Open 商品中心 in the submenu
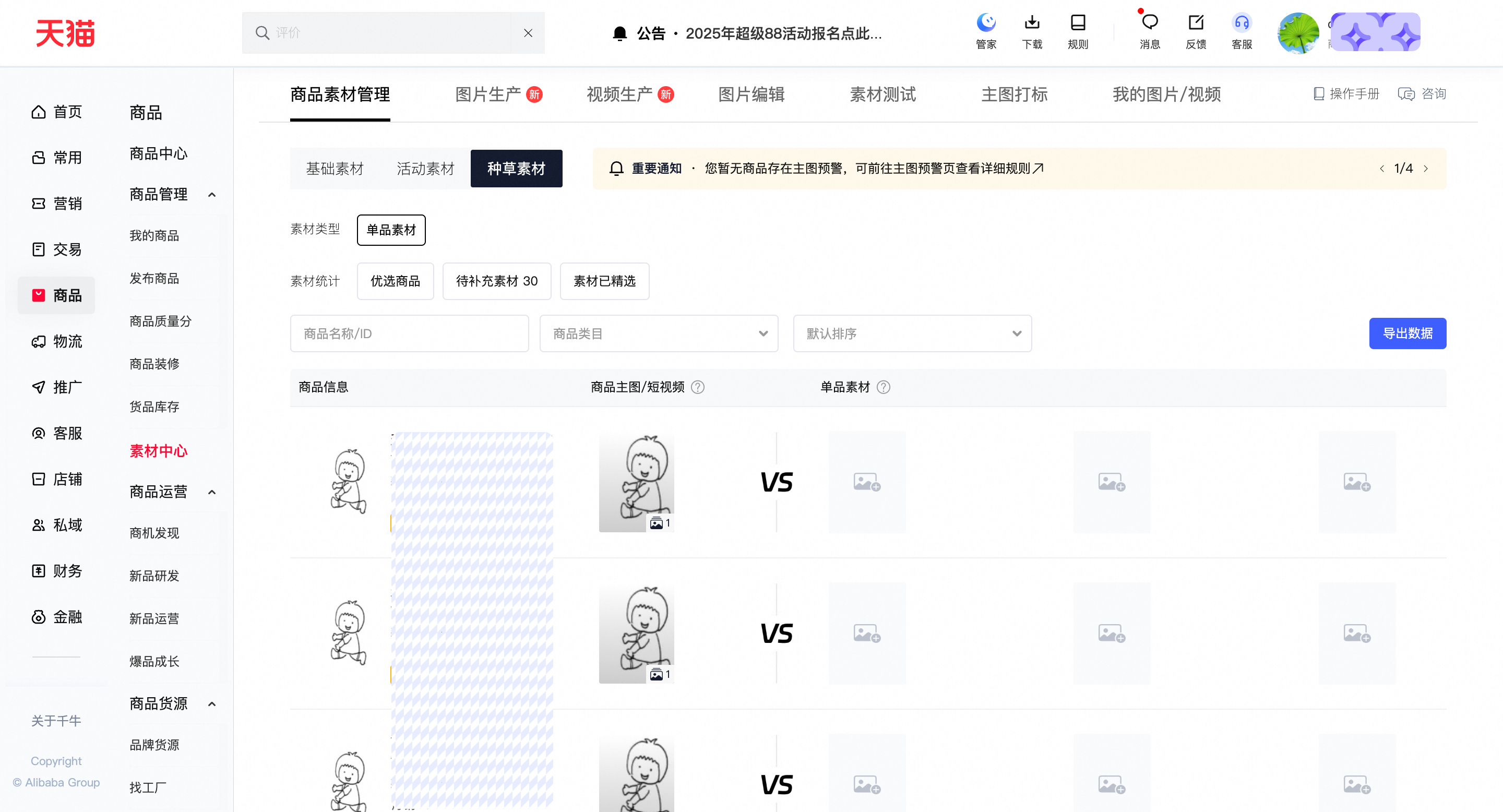The height and width of the screenshot is (812, 1503). [x=158, y=154]
